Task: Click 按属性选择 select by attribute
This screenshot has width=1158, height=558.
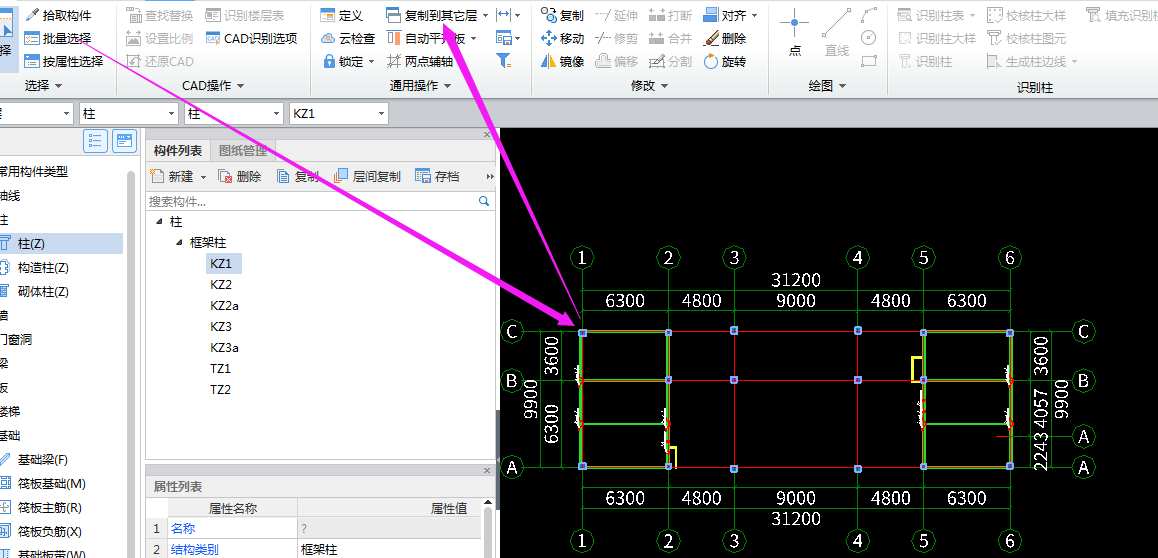Action: (64, 62)
